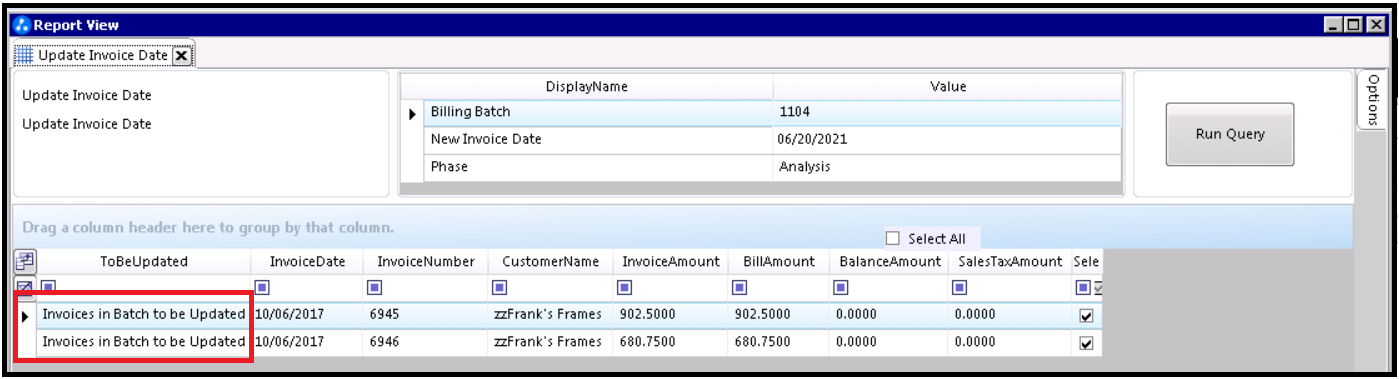Open filter operator icon under Sele column
This screenshot has height=379, width=1399.
tap(1083, 288)
